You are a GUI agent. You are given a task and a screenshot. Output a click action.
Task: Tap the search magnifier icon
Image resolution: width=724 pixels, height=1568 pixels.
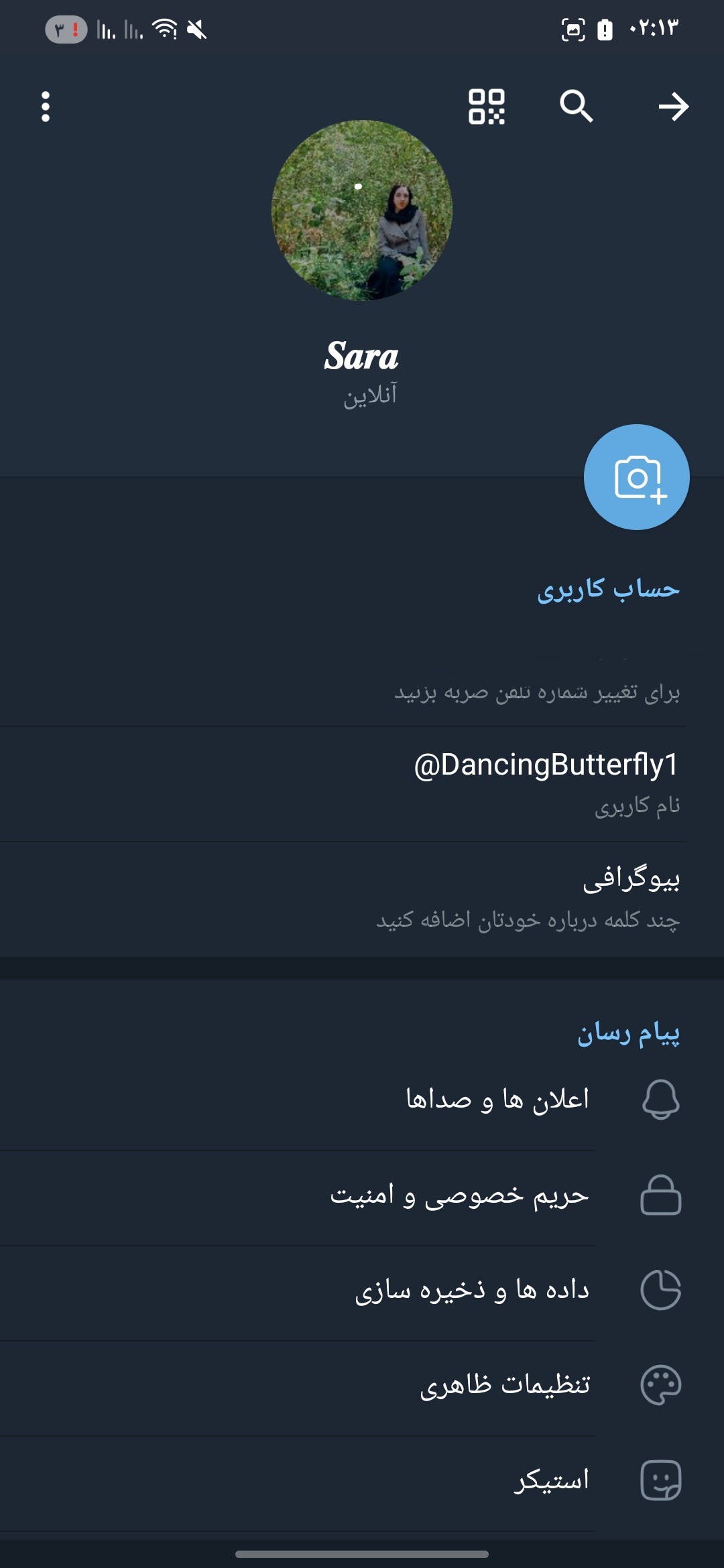[x=576, y=107]
